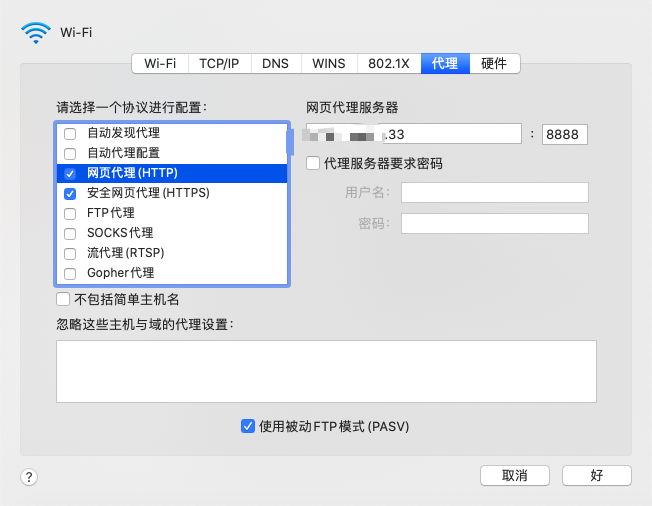
Task: Open the help question mark button
Action: [x=29, y=476]
